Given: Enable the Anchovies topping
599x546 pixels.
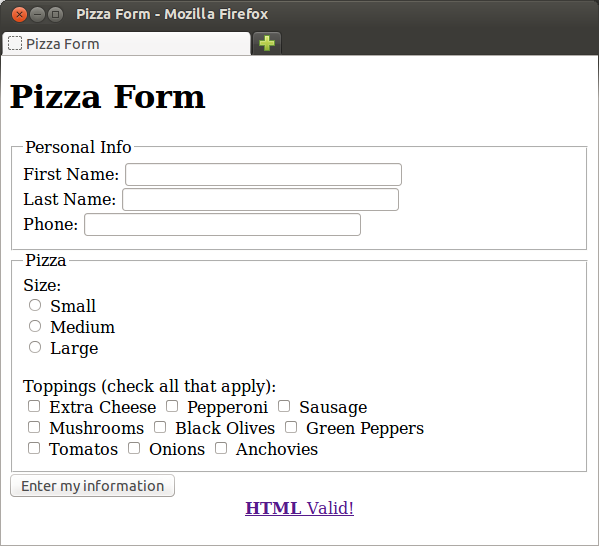Looking at the screenshot, I should (221, 448).
